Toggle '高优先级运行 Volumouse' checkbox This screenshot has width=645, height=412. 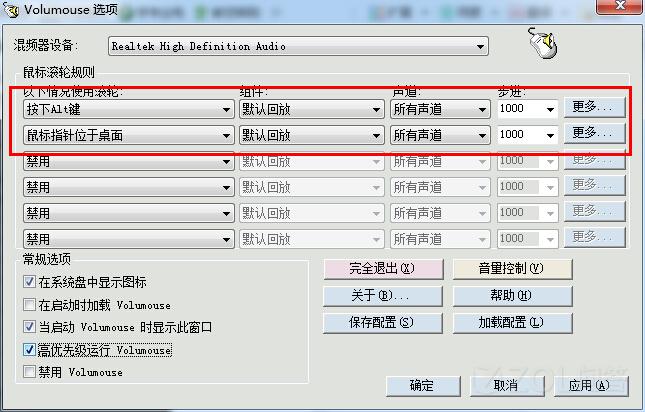[x=29, y=350]
